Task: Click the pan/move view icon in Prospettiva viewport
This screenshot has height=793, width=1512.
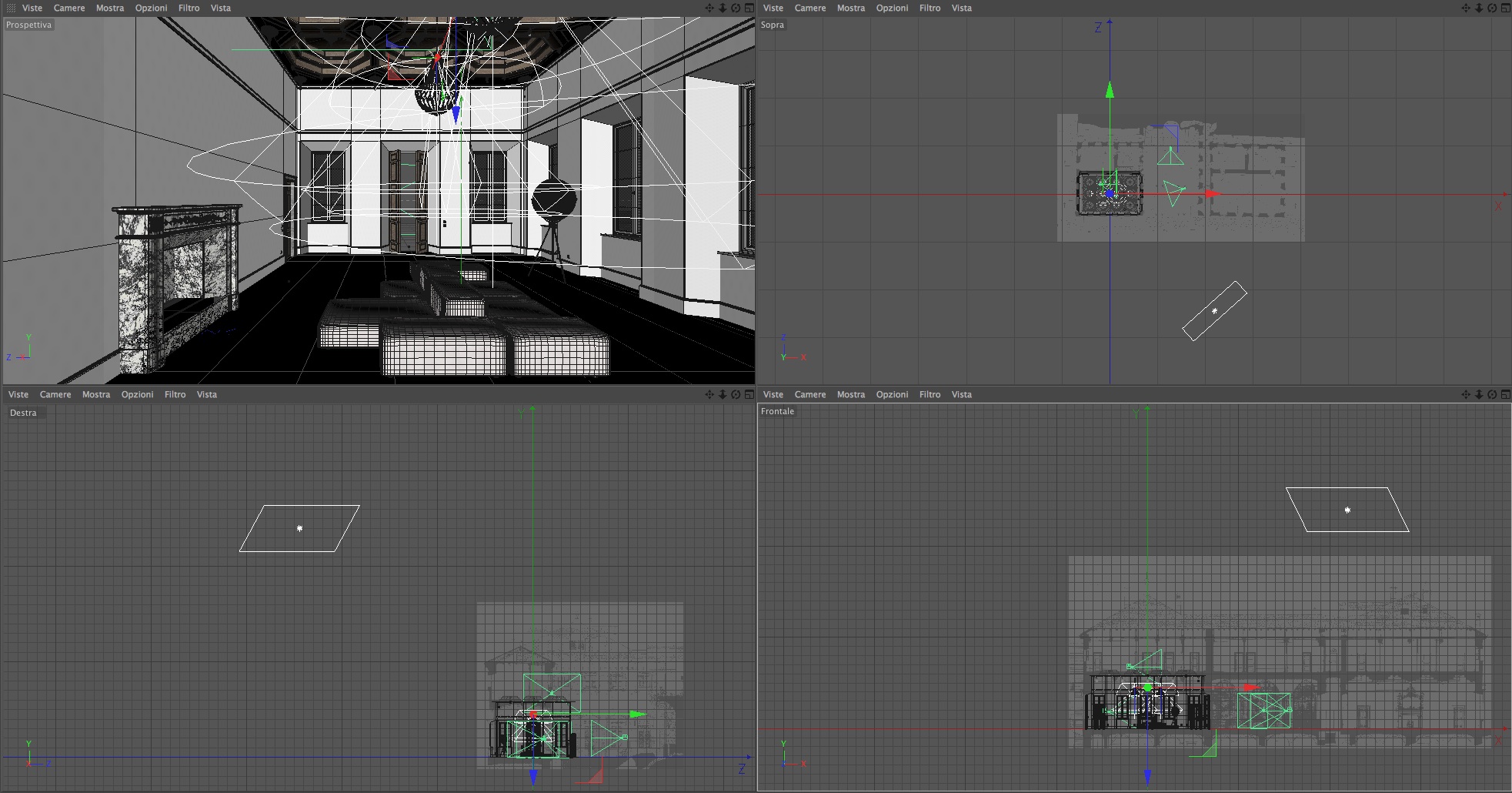Action: pos(709,8)
